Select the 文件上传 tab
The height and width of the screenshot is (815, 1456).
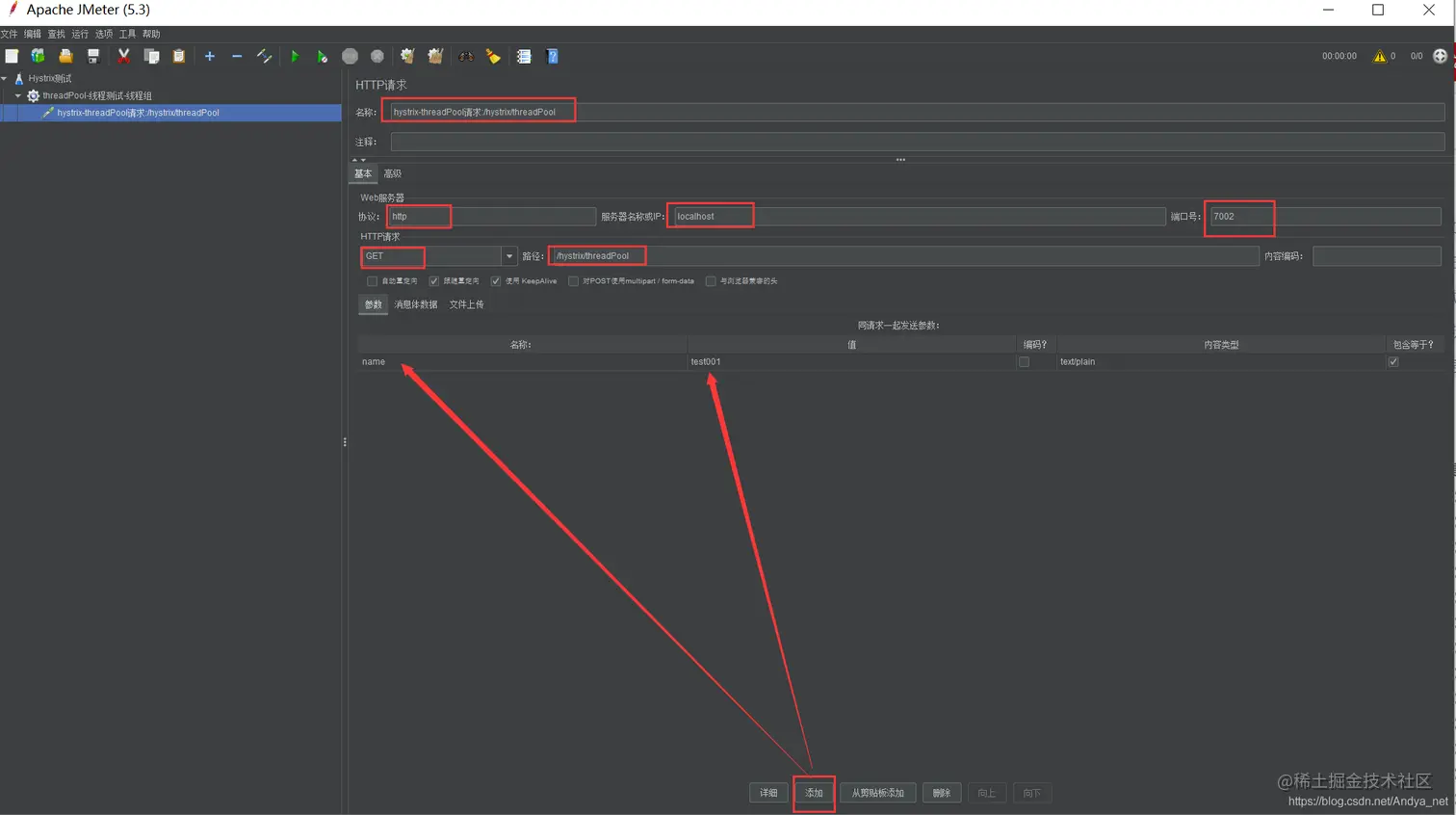click(467, 304)
